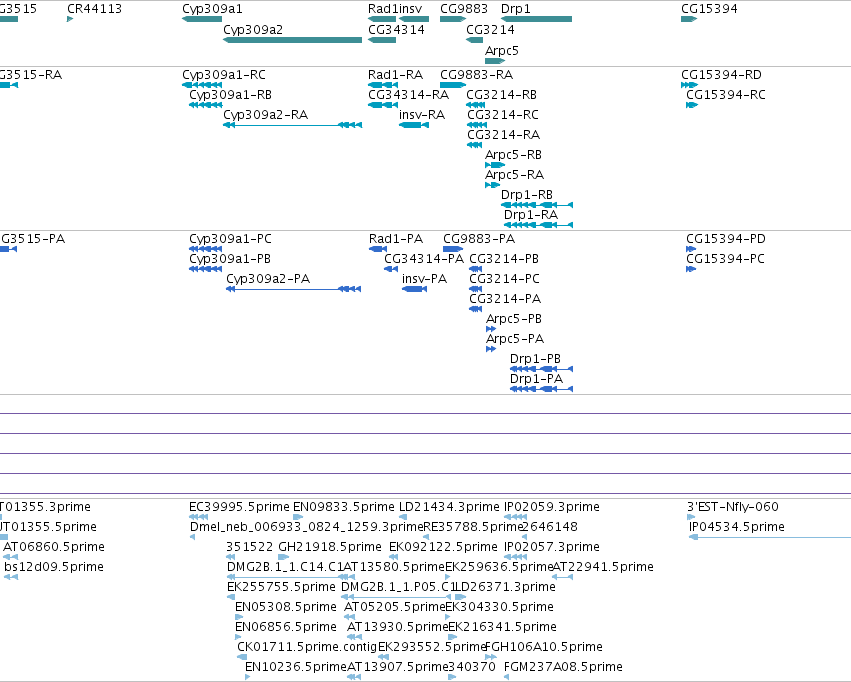Viewport: 851px width, 682px height.
Task: Click the Cyp309a1-PC protein
Action: pos(205,248)
